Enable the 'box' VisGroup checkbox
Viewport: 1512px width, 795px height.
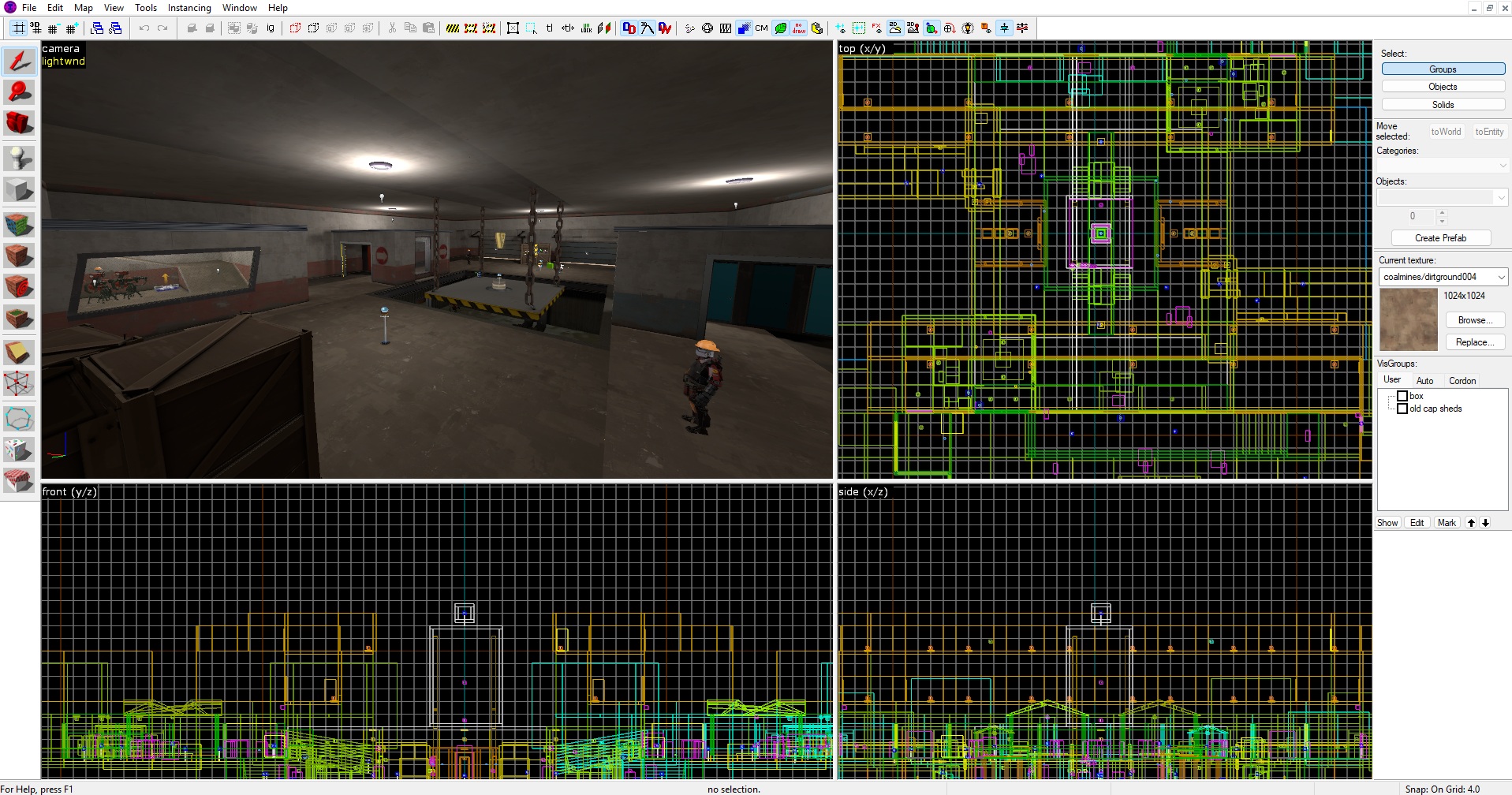(x=1402, y=396)
